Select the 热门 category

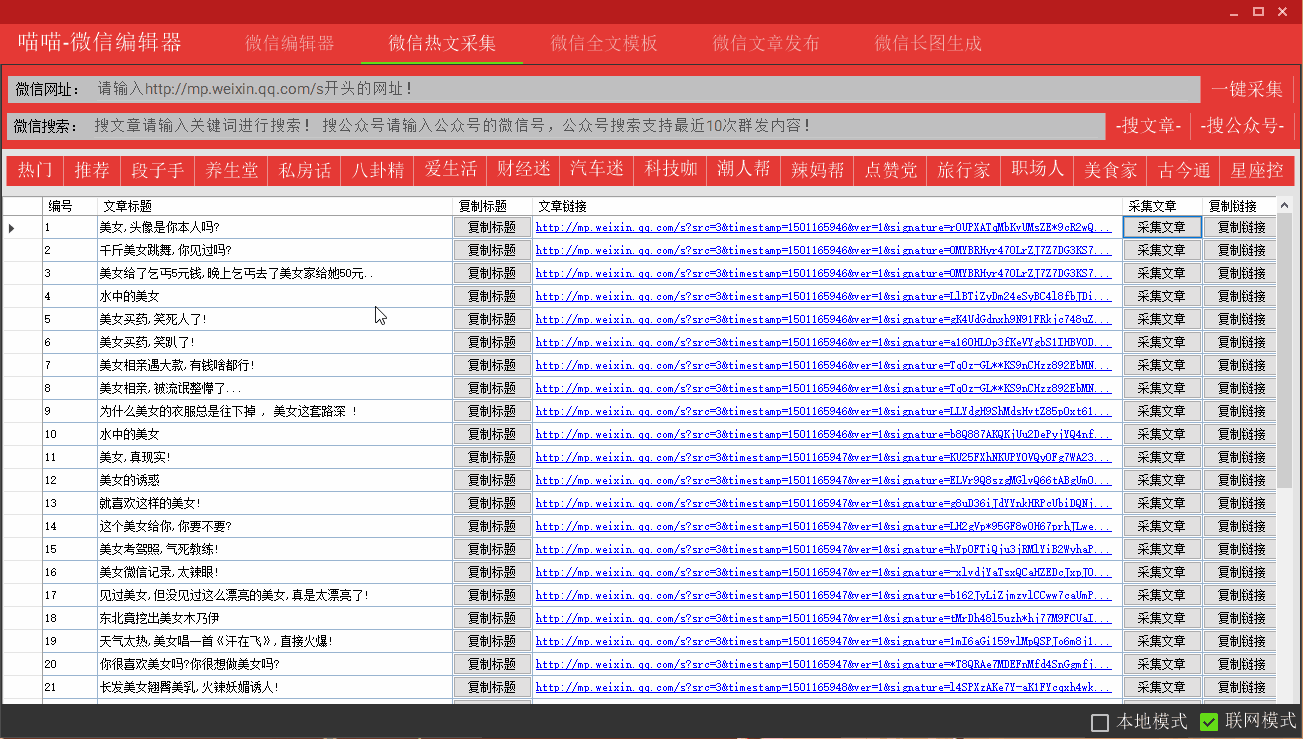[x=36, y=170]
